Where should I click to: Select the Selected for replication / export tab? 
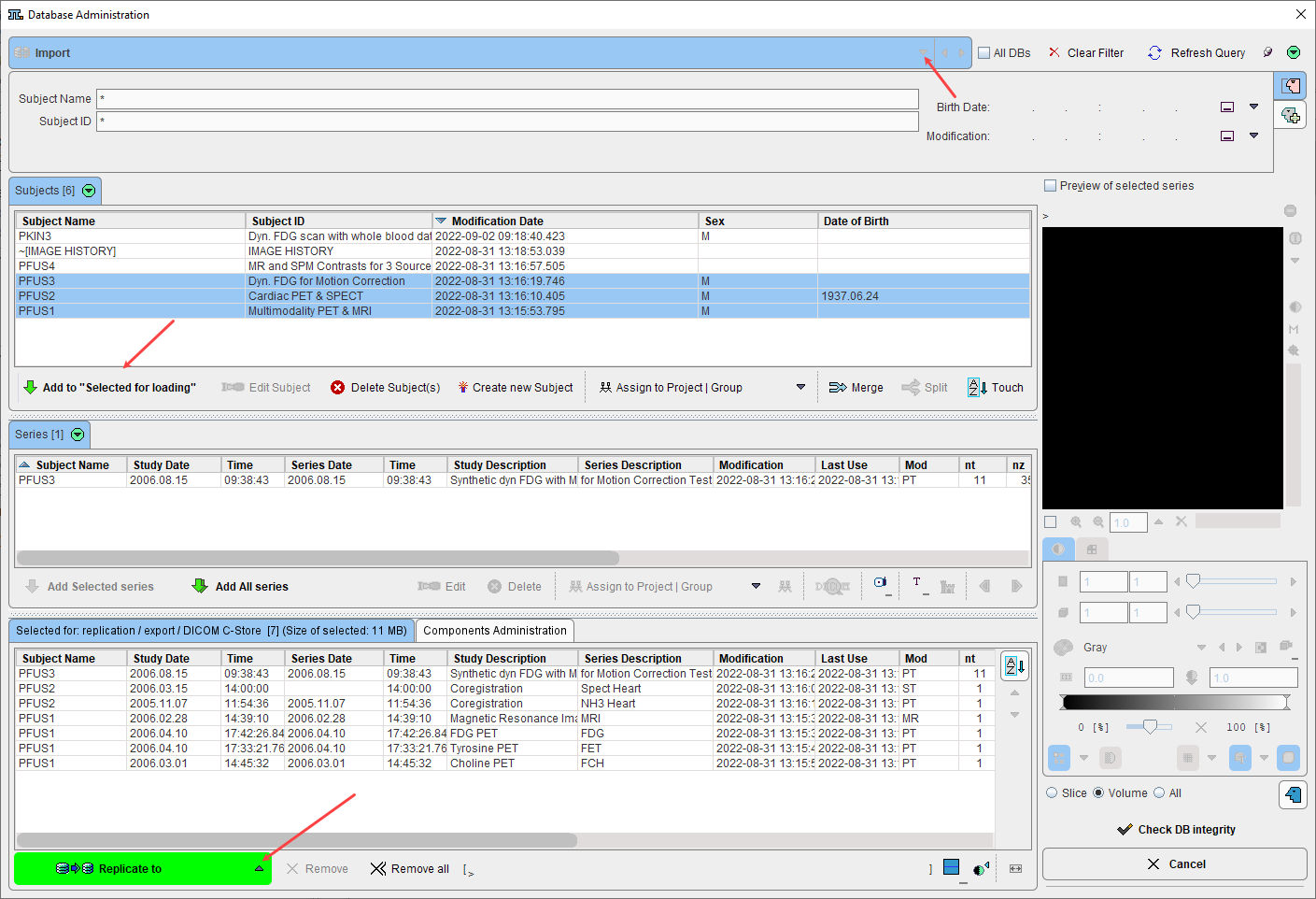click(211, 631)
